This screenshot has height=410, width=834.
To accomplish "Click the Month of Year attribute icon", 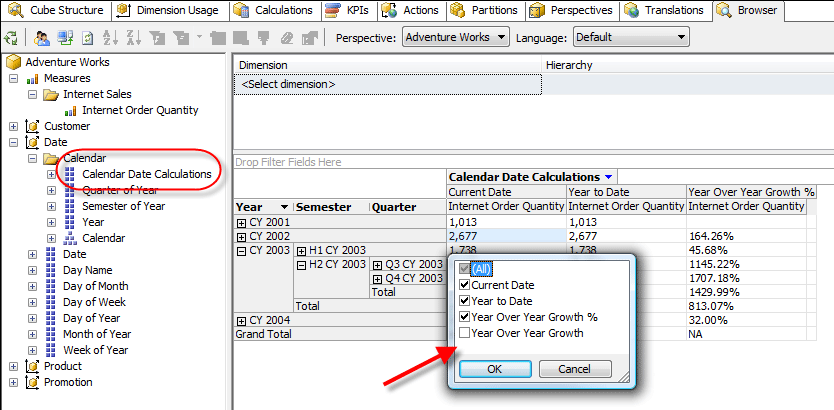I will coord(51,334).
